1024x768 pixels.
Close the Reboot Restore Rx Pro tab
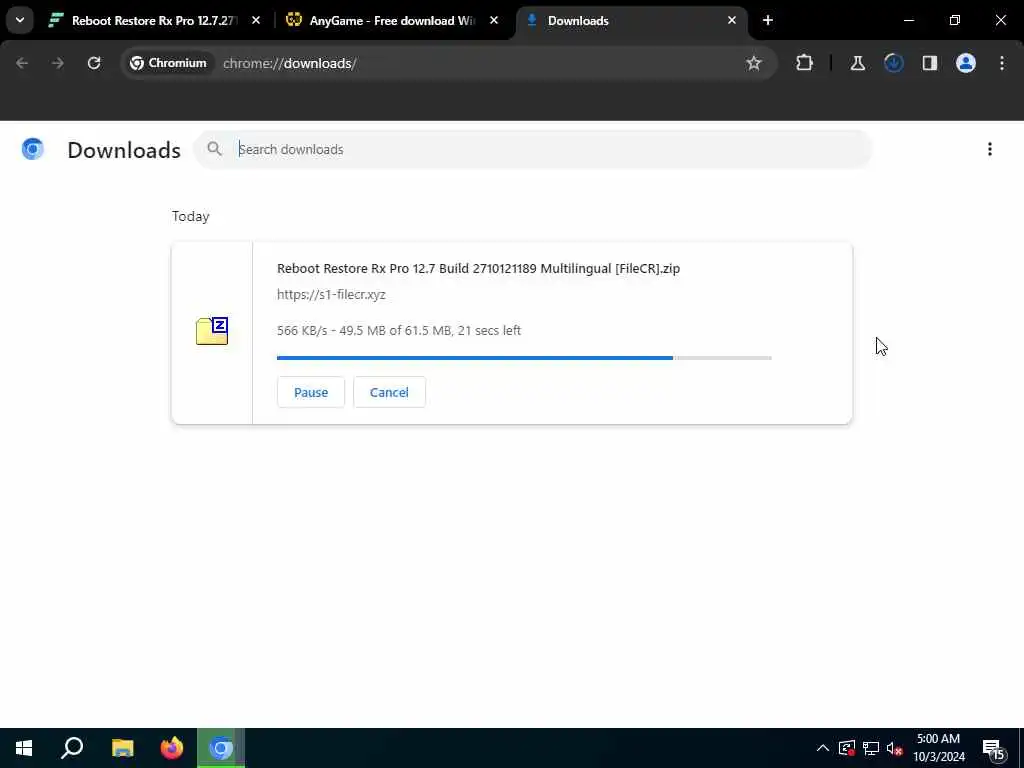pos(256,20)
